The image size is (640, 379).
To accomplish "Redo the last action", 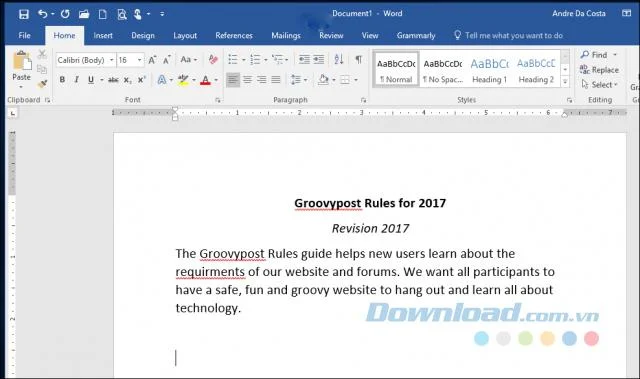I will click(x=65, y=14).
